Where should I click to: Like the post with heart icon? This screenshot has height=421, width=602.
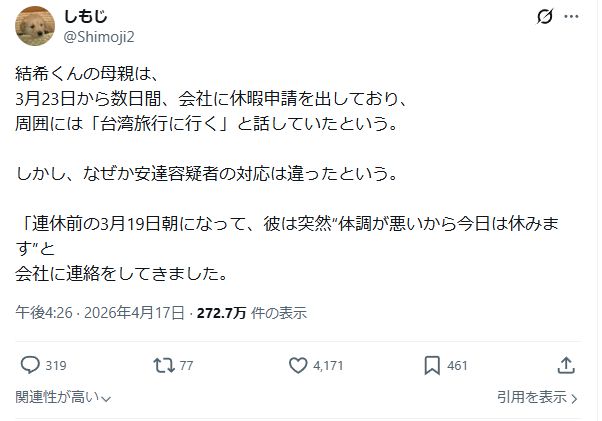click(296, 365)
